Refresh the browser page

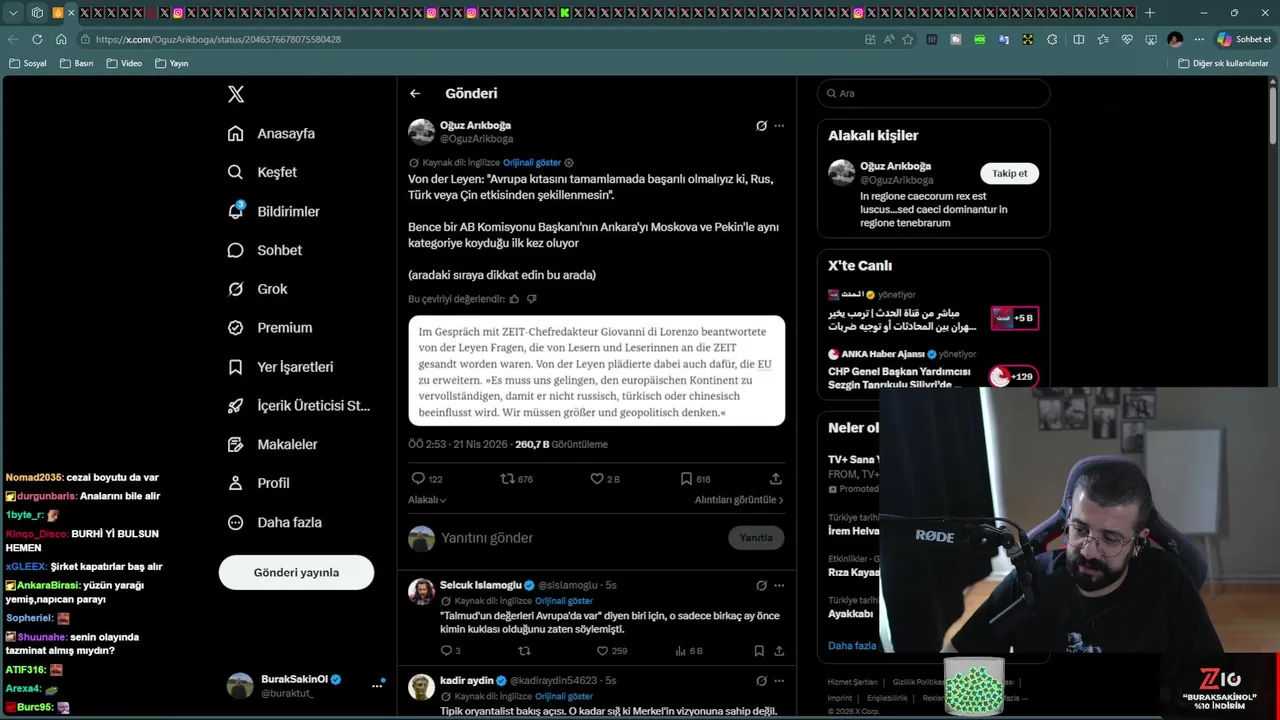tap(37, 39)
